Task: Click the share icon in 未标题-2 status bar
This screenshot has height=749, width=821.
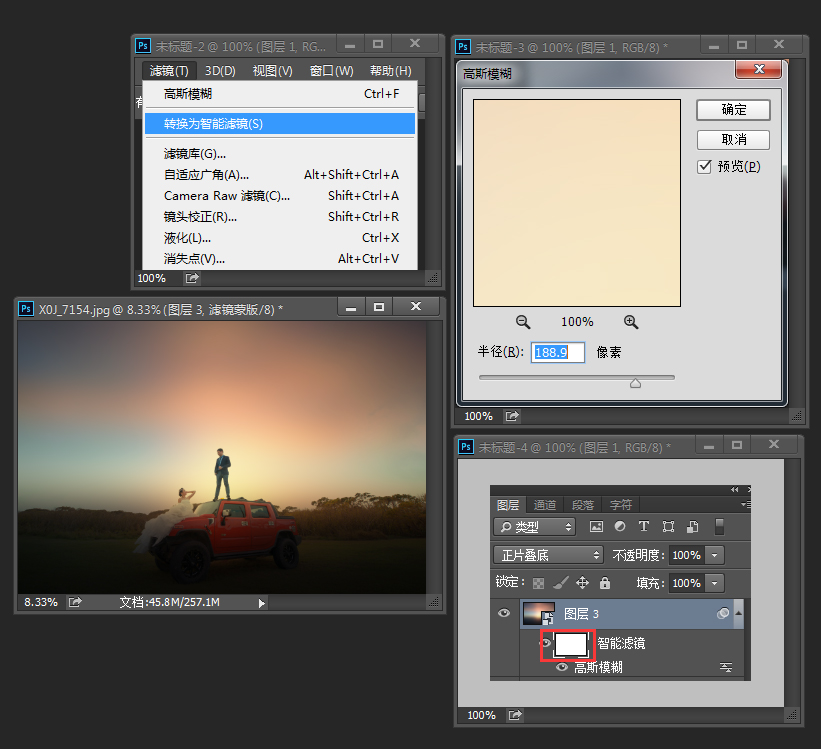Action: [x=192, y=278]
